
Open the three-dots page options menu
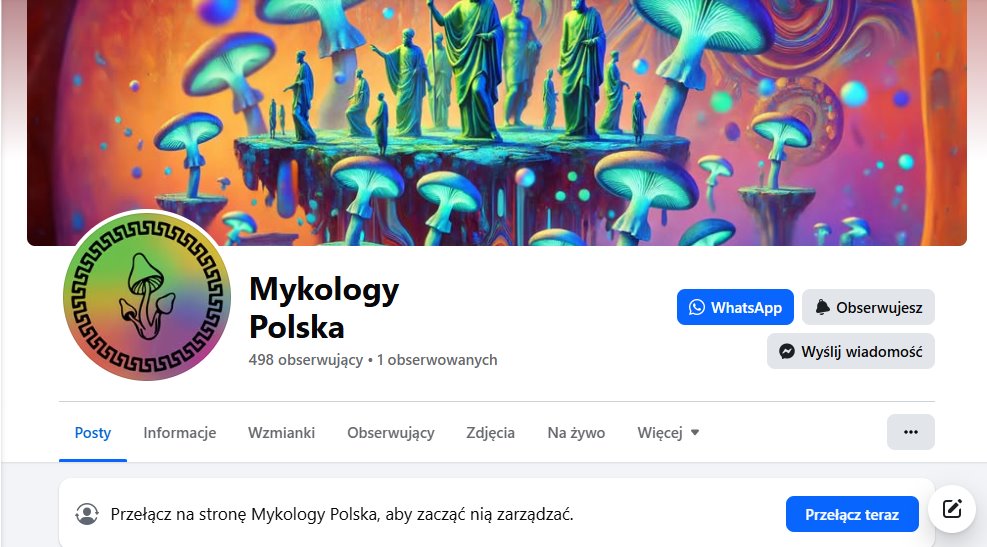point(910,432)
